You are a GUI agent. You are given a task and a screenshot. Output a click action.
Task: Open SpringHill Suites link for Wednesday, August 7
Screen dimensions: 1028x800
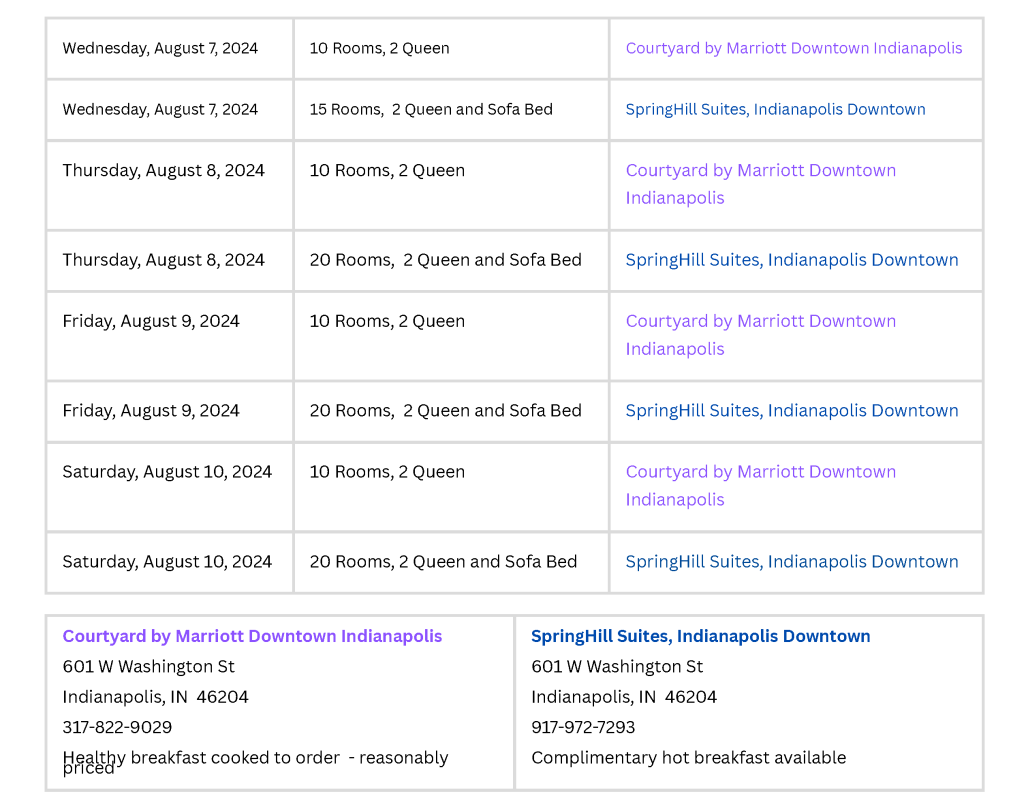[775, 110]
